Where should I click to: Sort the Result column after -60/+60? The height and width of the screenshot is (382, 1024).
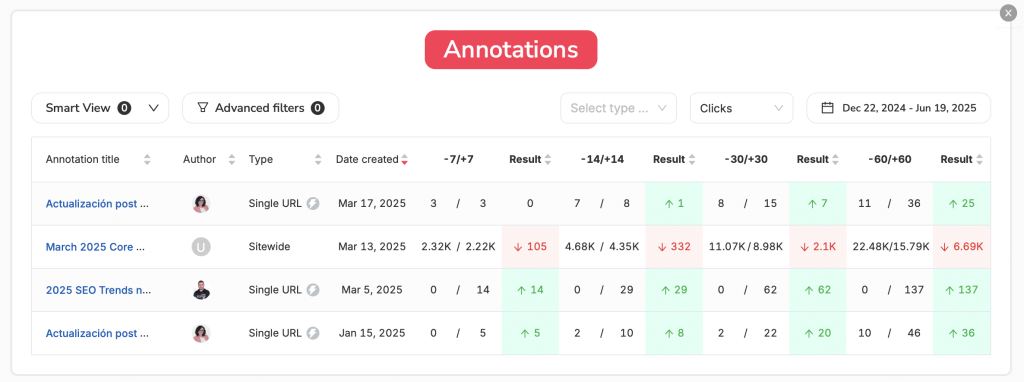[980, 159]
